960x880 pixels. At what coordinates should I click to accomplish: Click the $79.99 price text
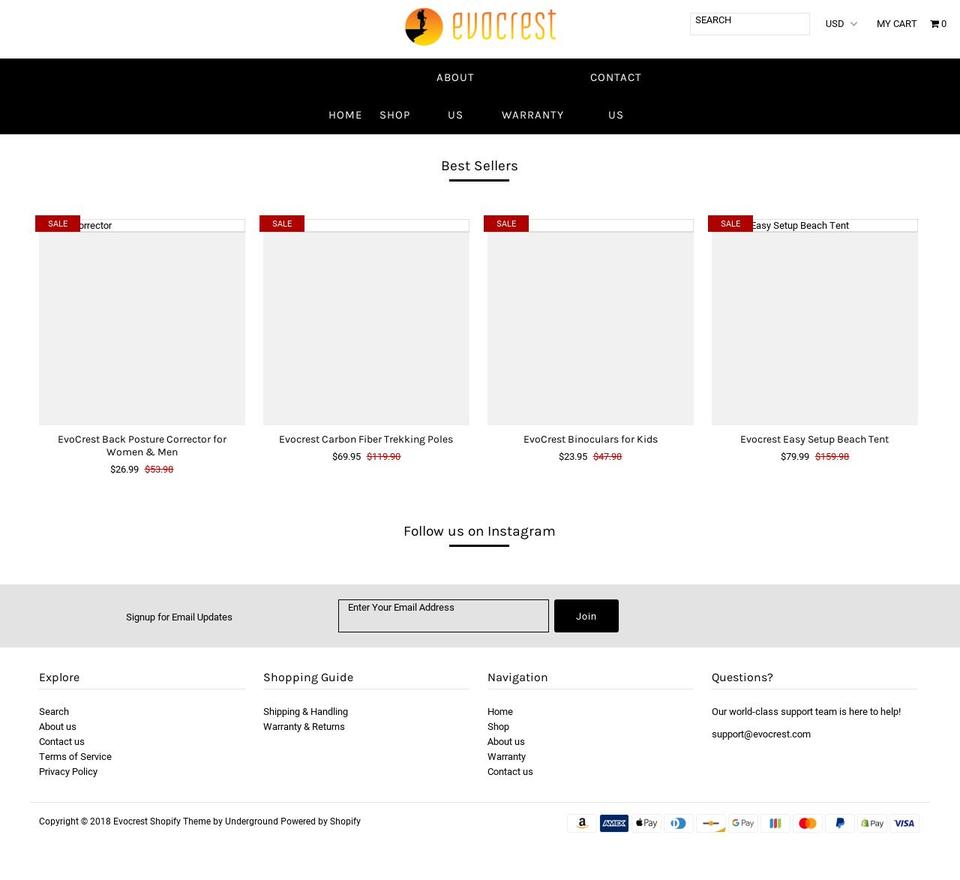click(795, 457)
